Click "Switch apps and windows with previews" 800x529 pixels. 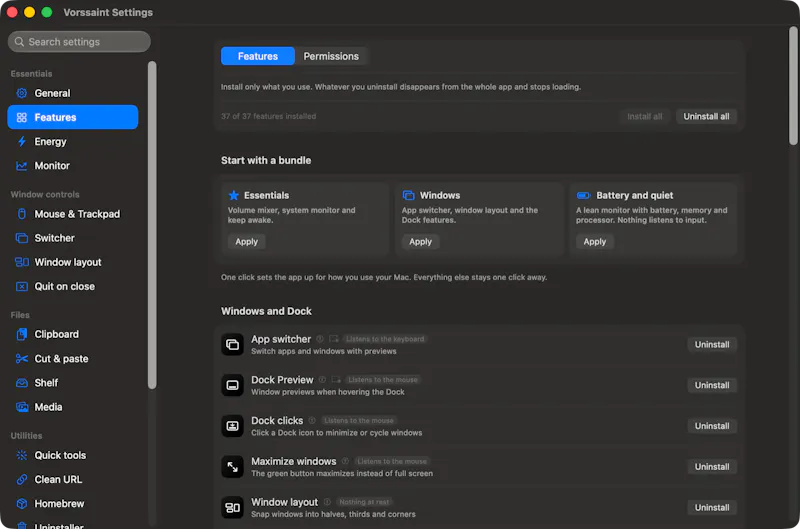coord(323,351)
